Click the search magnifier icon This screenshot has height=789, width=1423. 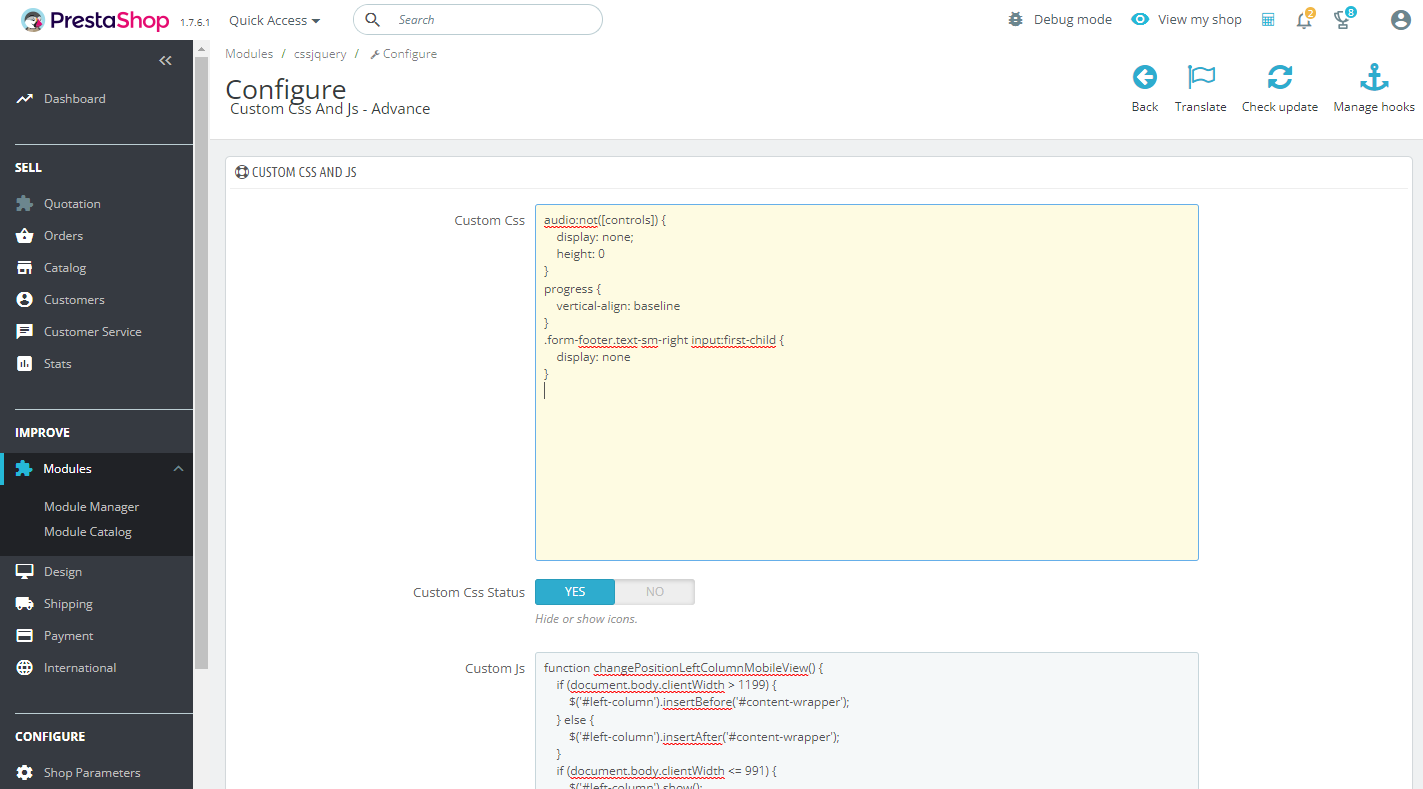(373, 20)
